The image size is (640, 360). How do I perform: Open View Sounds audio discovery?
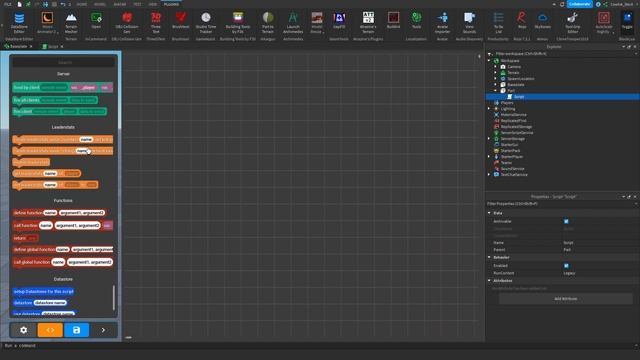click(469, 22)
